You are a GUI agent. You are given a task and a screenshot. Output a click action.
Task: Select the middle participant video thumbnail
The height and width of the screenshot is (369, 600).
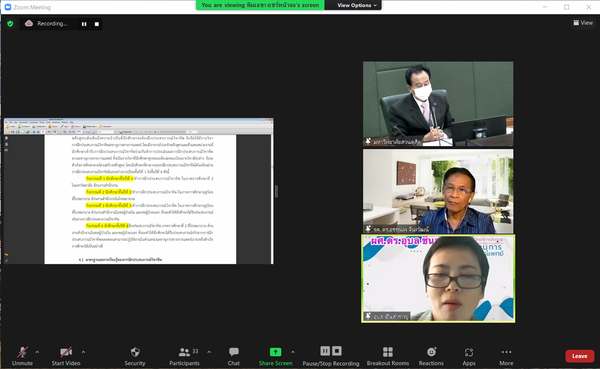coord(438,191)
